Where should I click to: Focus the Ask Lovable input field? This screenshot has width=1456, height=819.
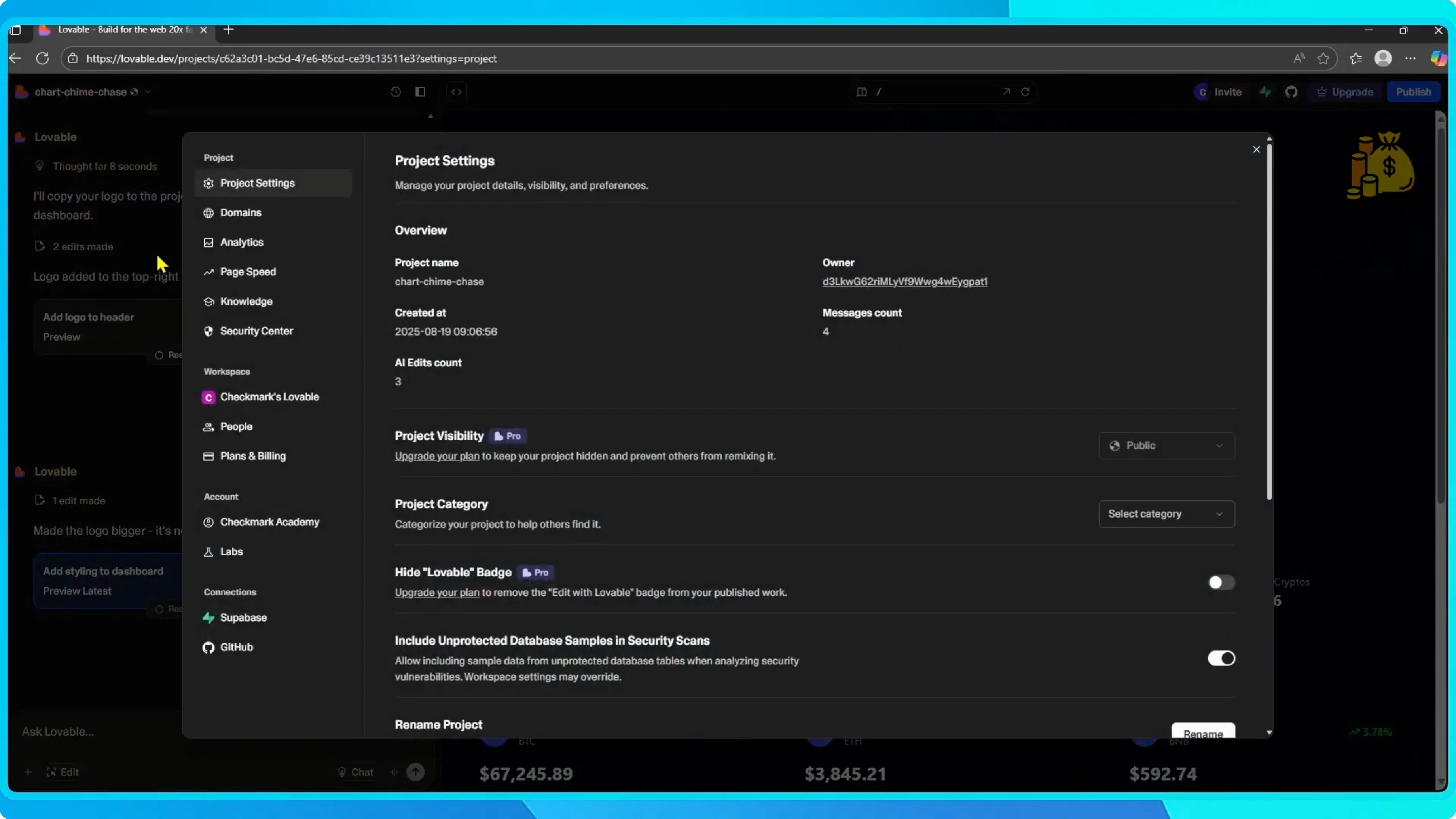102,732
